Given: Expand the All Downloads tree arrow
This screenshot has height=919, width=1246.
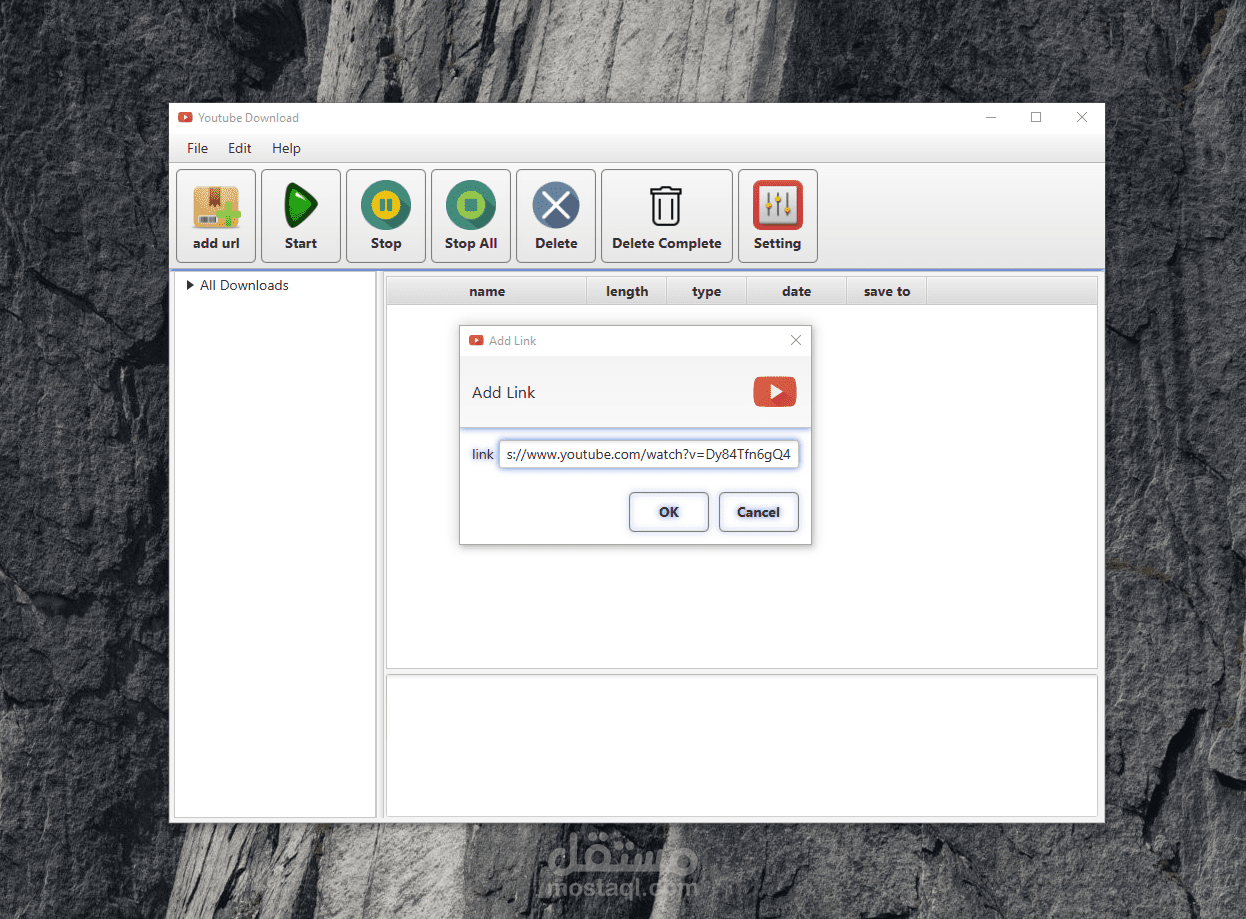Looking at the screenshot, I should (190, 285).
